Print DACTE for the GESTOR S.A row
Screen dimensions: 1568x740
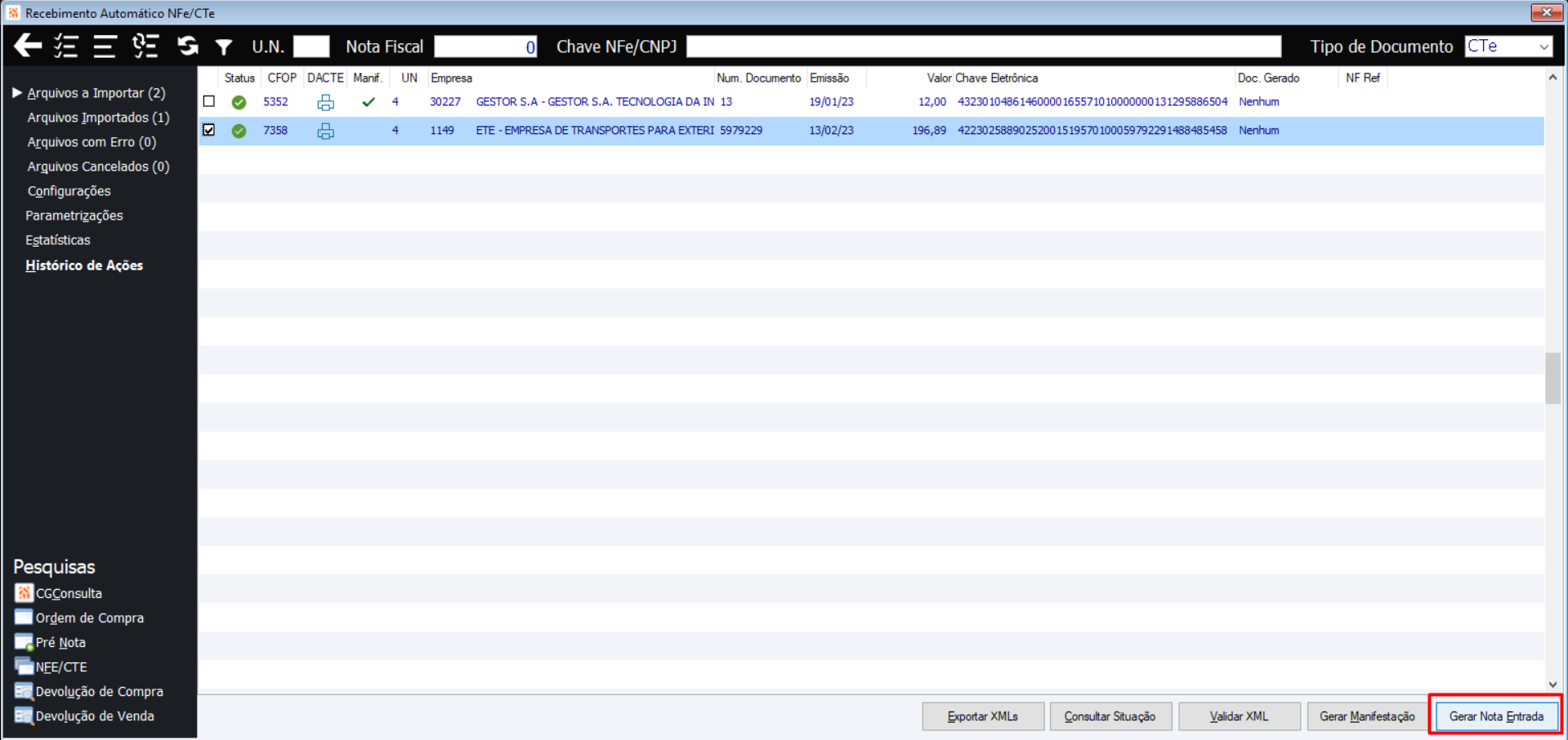[325, 102]
